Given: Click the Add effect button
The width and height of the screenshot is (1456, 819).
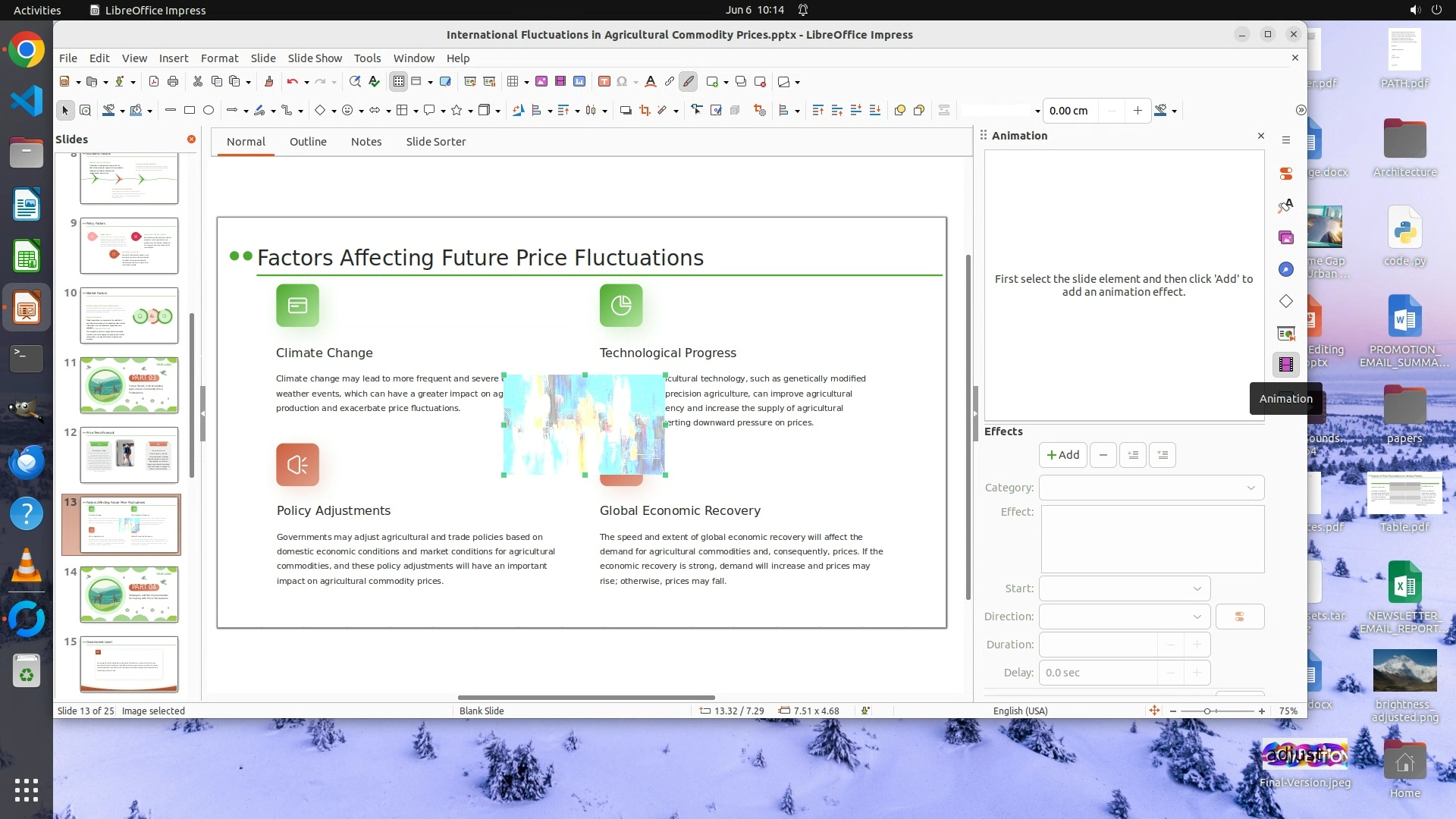Looking at the screenshot, I should tap(1062, 455).
